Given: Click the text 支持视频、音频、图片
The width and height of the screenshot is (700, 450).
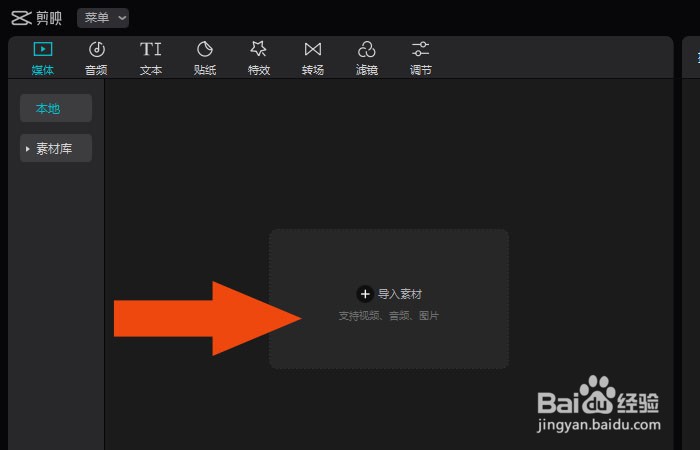Looking at the screenshot, I should click(x=389, y=316).
